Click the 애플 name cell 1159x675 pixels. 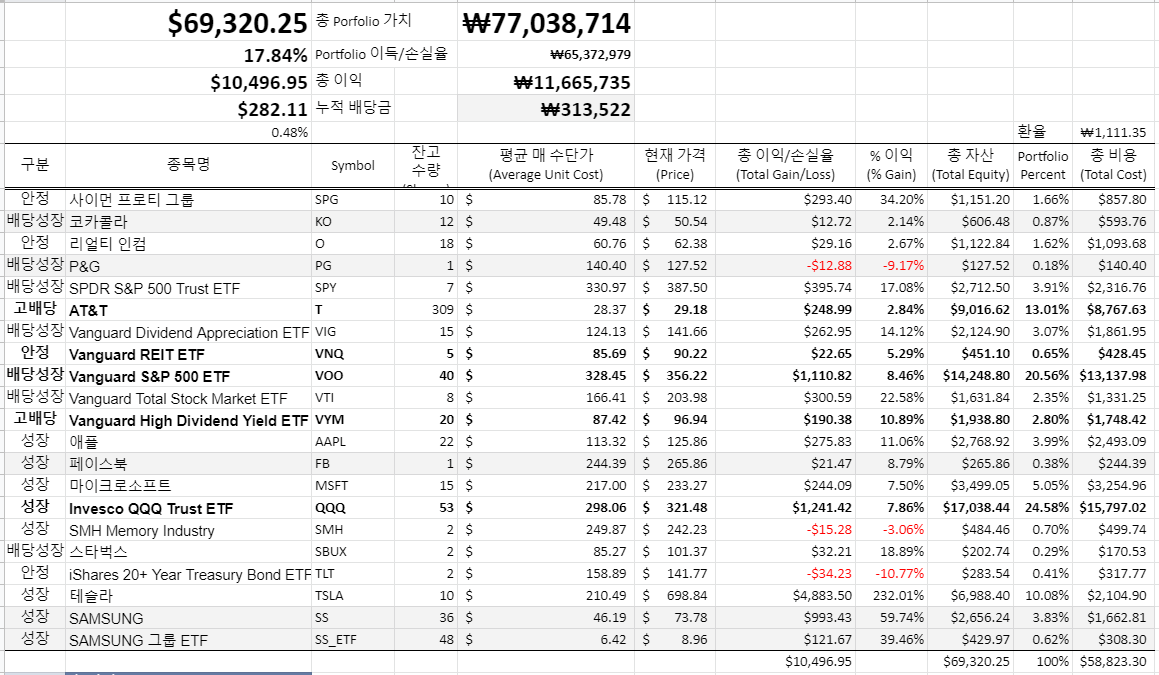click(188, 441)
